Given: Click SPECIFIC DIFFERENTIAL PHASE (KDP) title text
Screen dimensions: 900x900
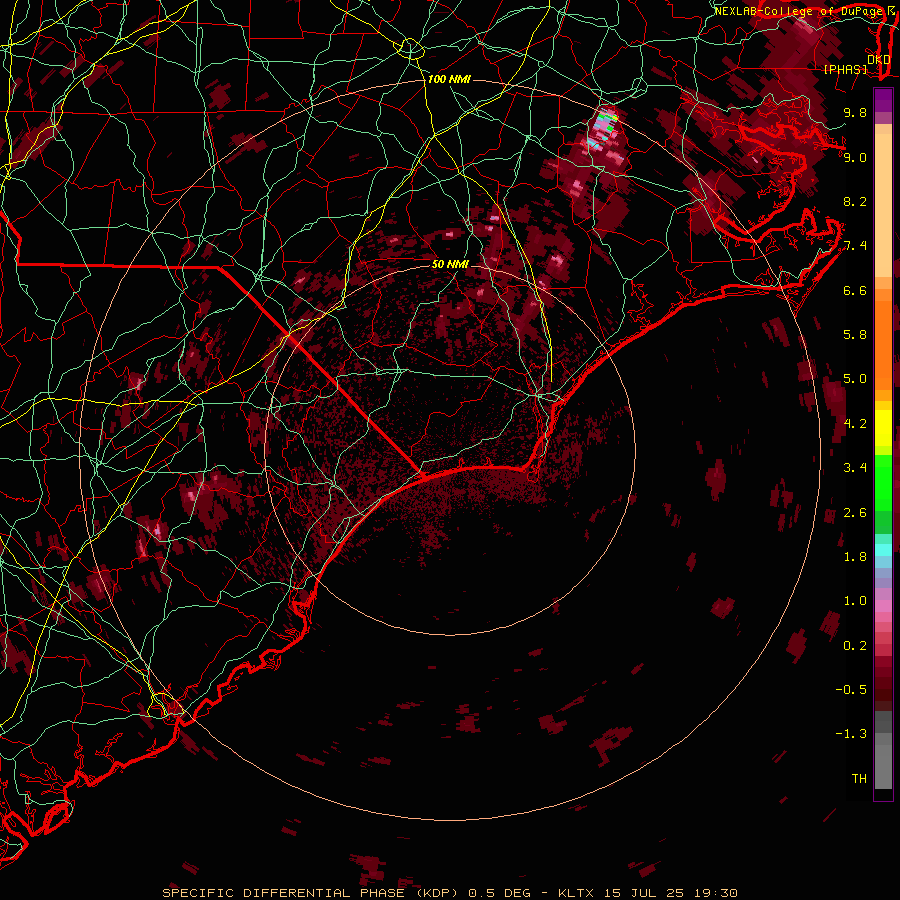Looking at the screenshot, I should [312, 893].
